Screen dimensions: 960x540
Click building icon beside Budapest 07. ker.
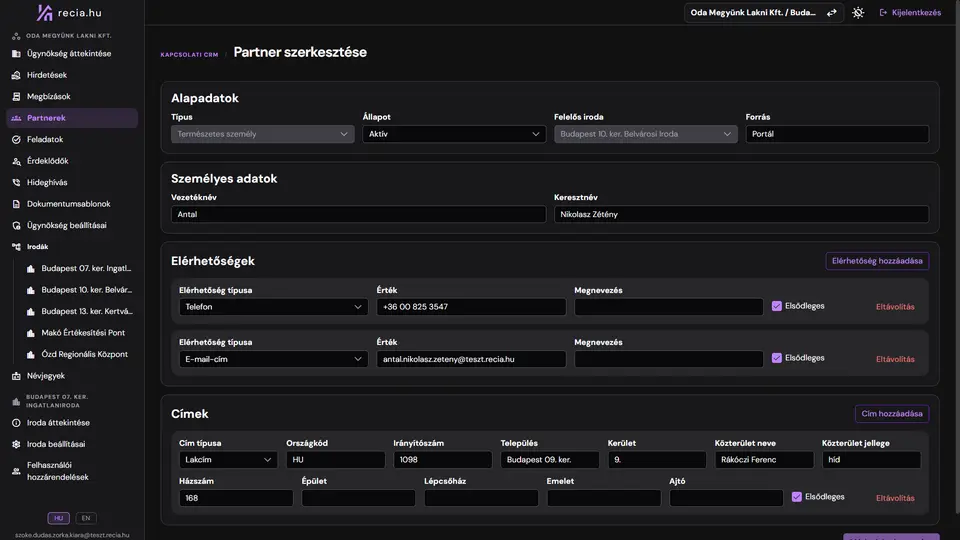click(31, 269)
